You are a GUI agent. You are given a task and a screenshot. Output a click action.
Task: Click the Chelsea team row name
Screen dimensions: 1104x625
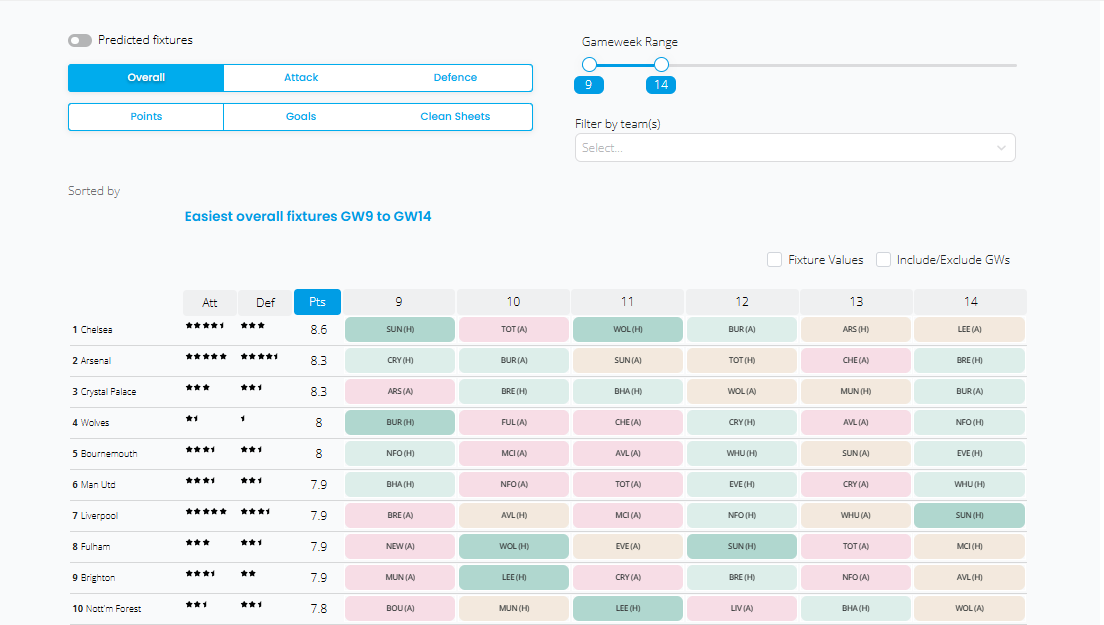tap(96, 330)
